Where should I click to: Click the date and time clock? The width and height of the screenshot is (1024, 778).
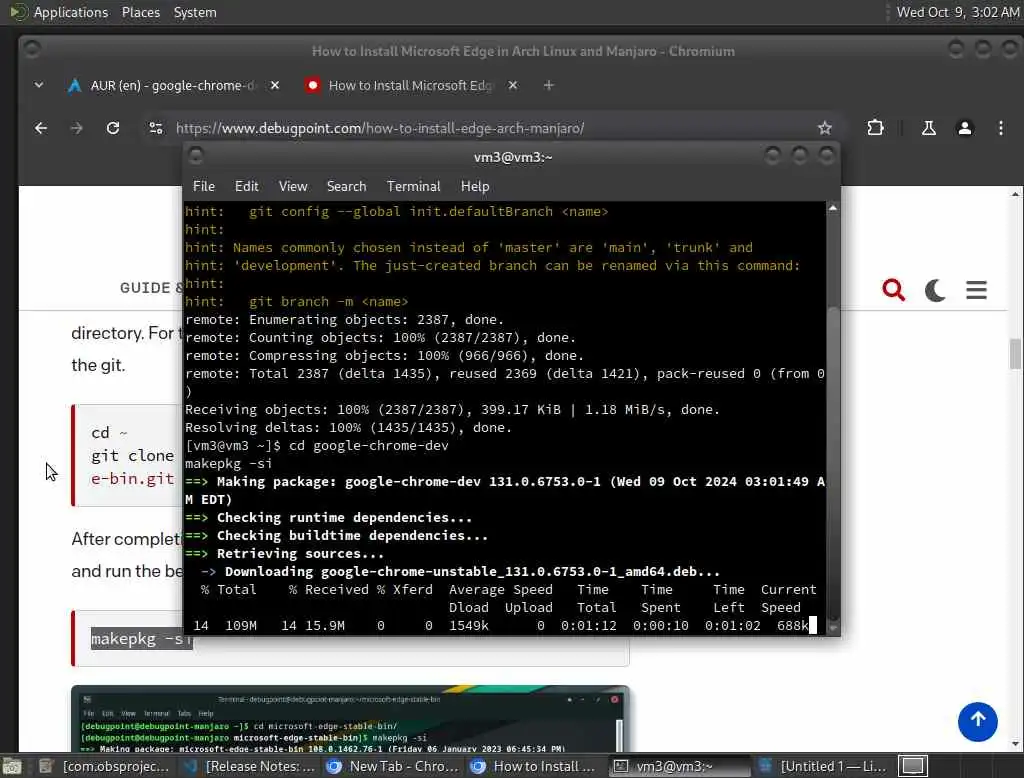957,12
